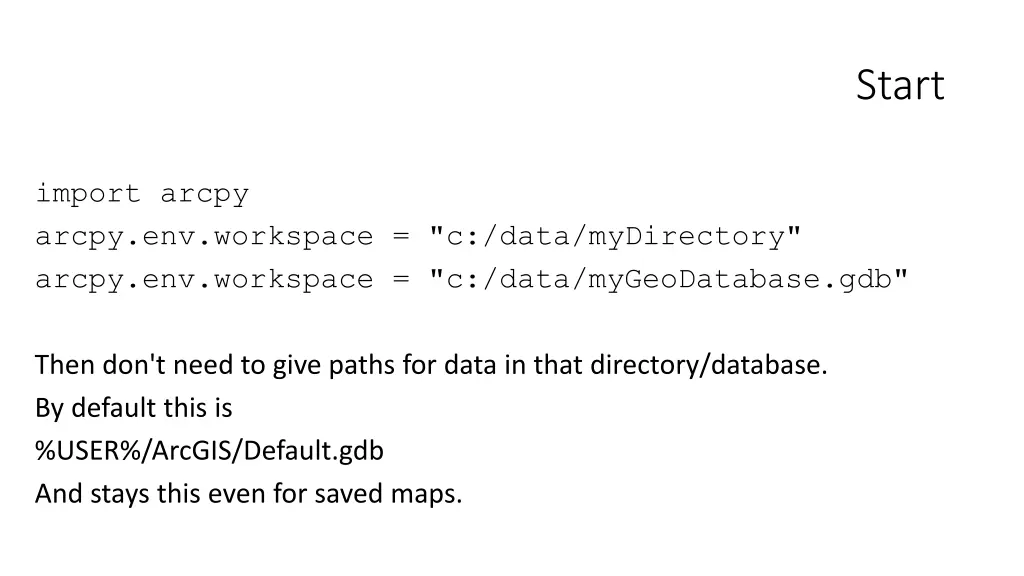
Task: Click the word import in the code
Action: (x=88, y=195)
